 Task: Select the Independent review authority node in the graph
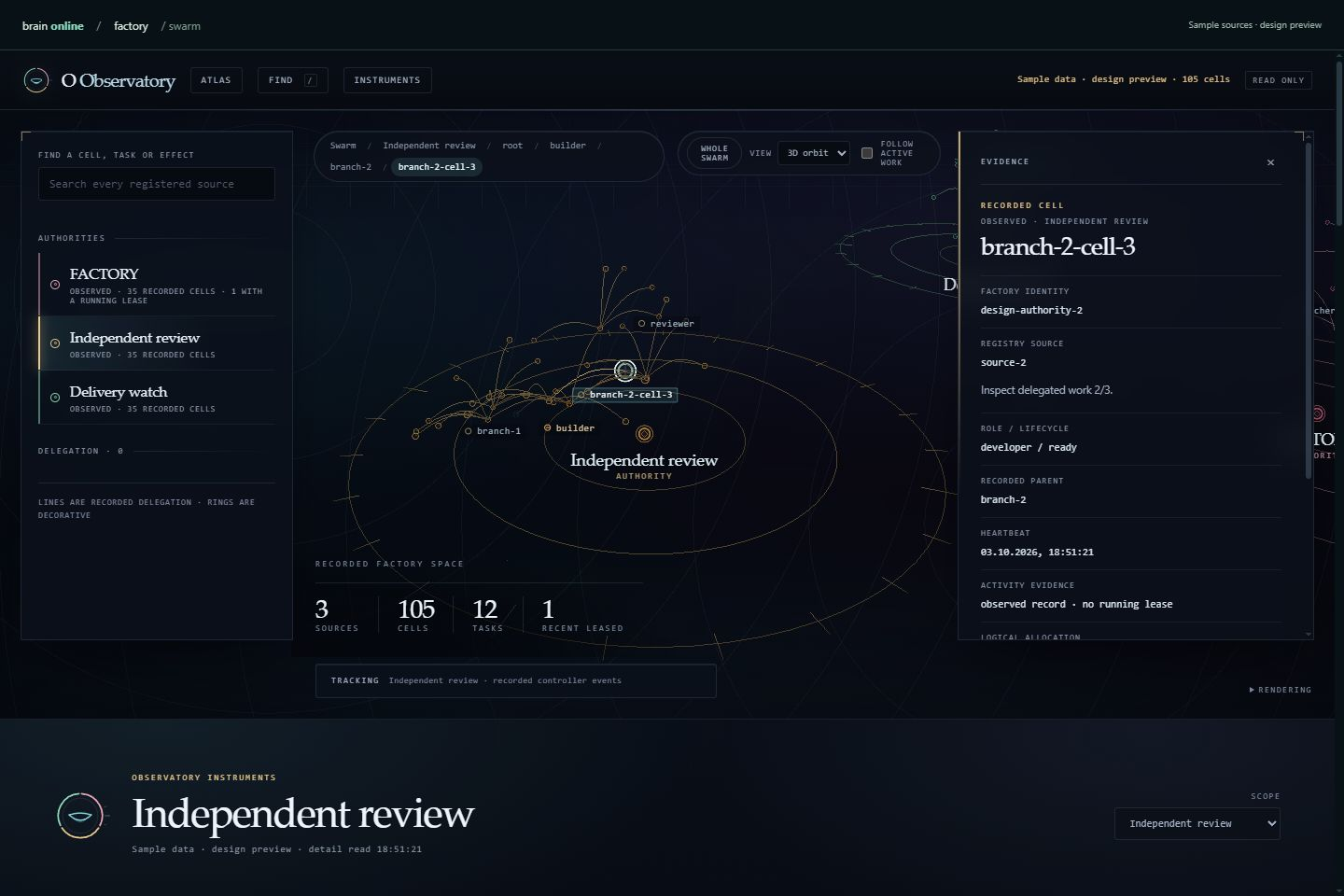click(x=644, y=434)
